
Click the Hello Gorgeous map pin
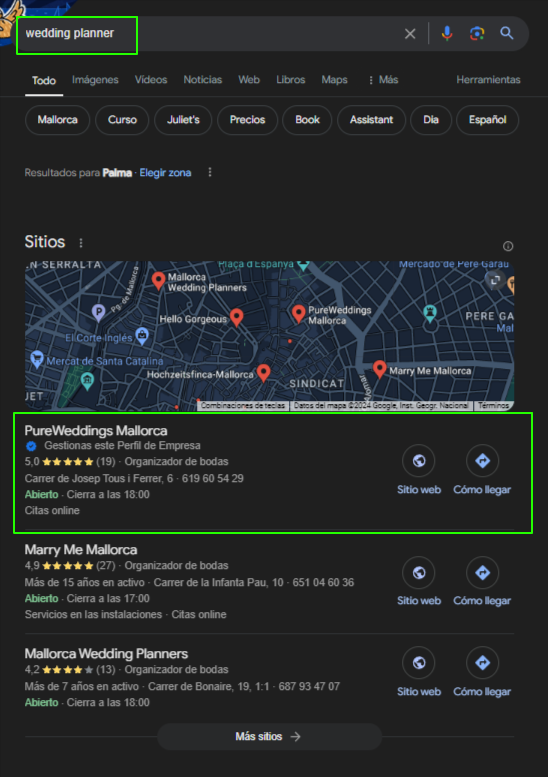tap(237, 317)
